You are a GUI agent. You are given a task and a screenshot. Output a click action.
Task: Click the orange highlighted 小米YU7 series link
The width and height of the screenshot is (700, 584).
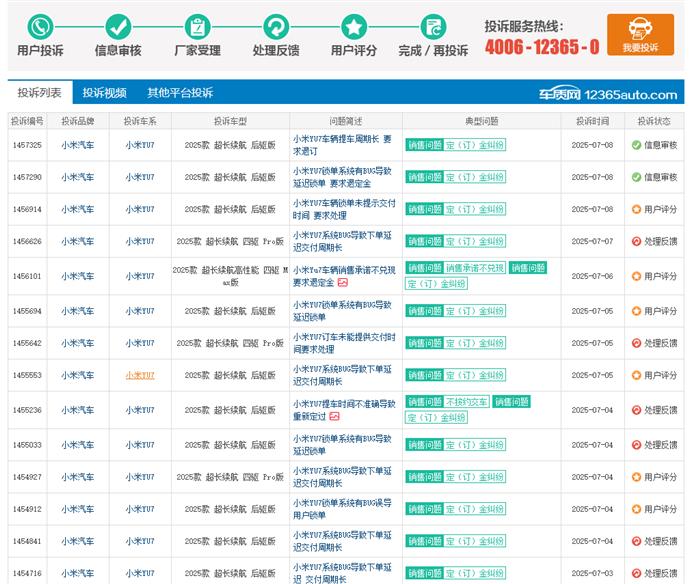pyautogui.click(x=140, y=375)
